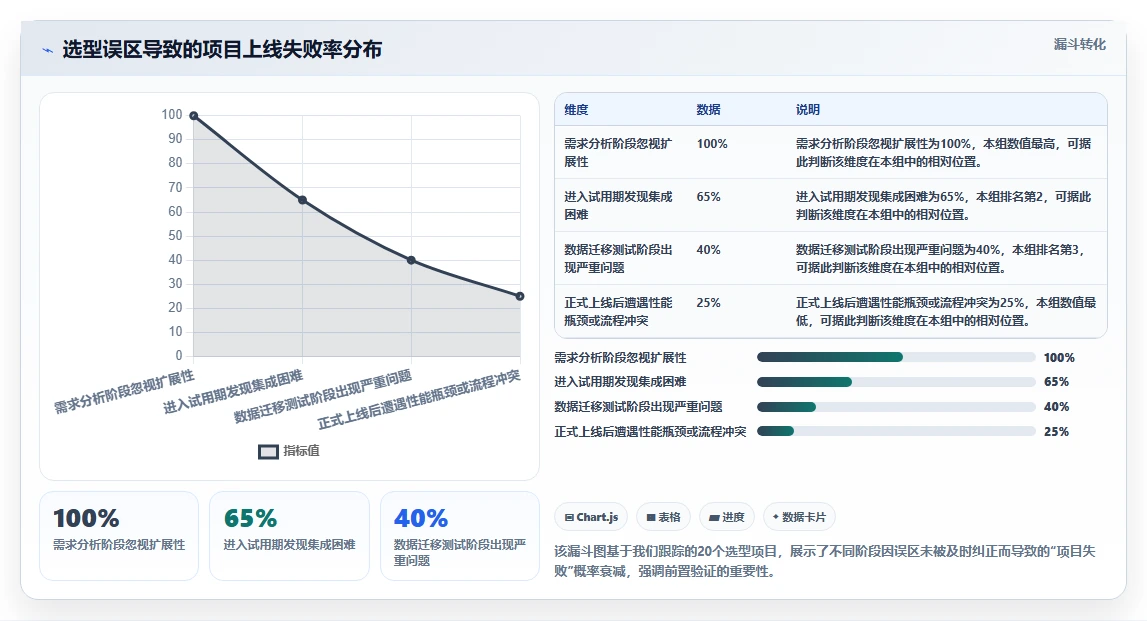Click the 表格 tag
The height and width of the screenshot is (621, 1147).
click(663, 517)
